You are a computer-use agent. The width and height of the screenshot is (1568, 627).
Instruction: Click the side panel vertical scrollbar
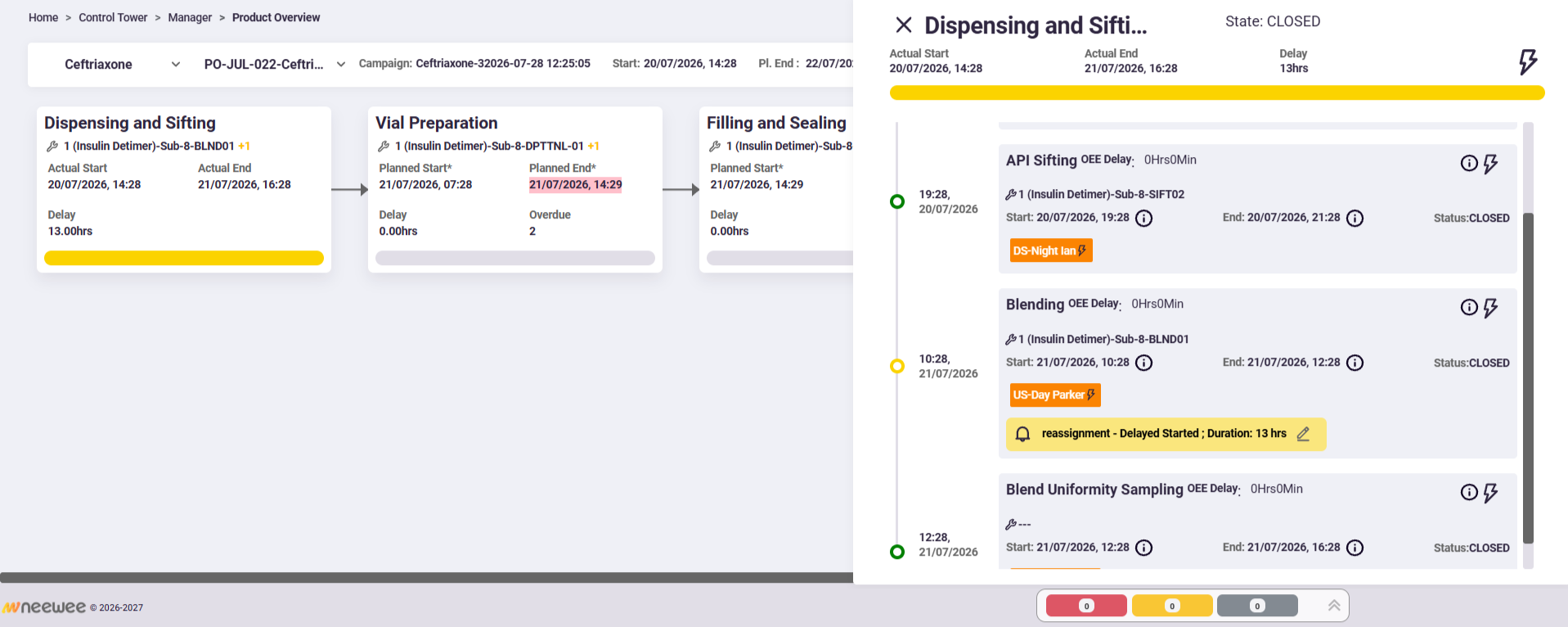[1528, 378]
